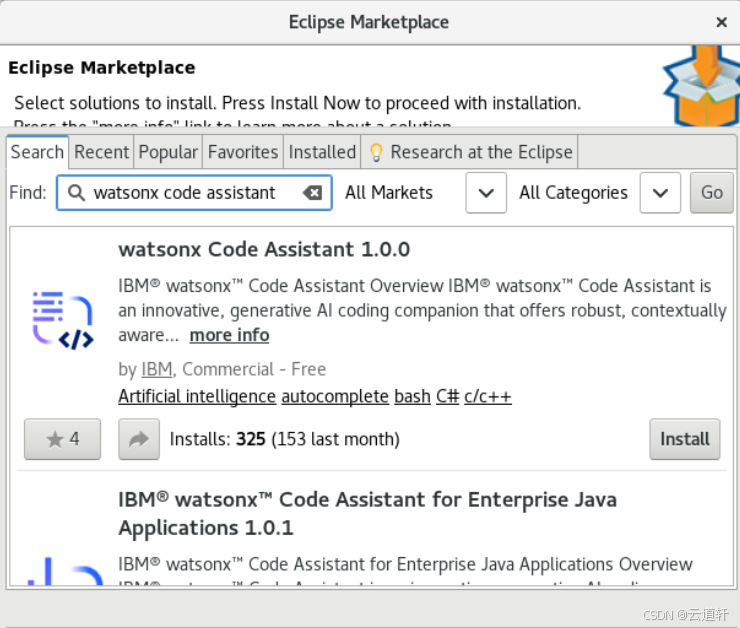
Task: Click the Eclipse Marketplace box icon in the header
Action: [702, 85]
